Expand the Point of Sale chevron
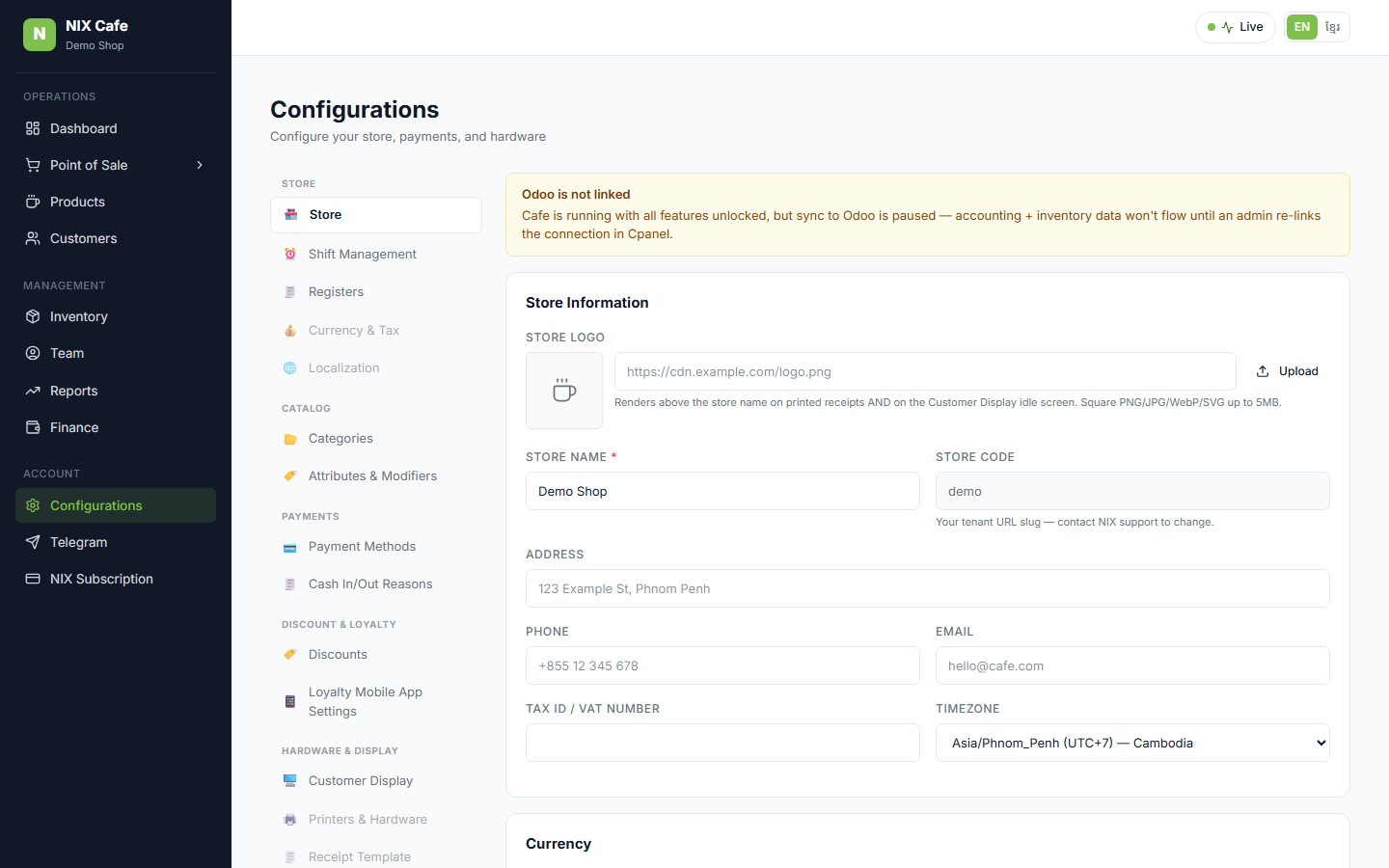Viewport: 1389px width, 868px height. click(200, 165)
